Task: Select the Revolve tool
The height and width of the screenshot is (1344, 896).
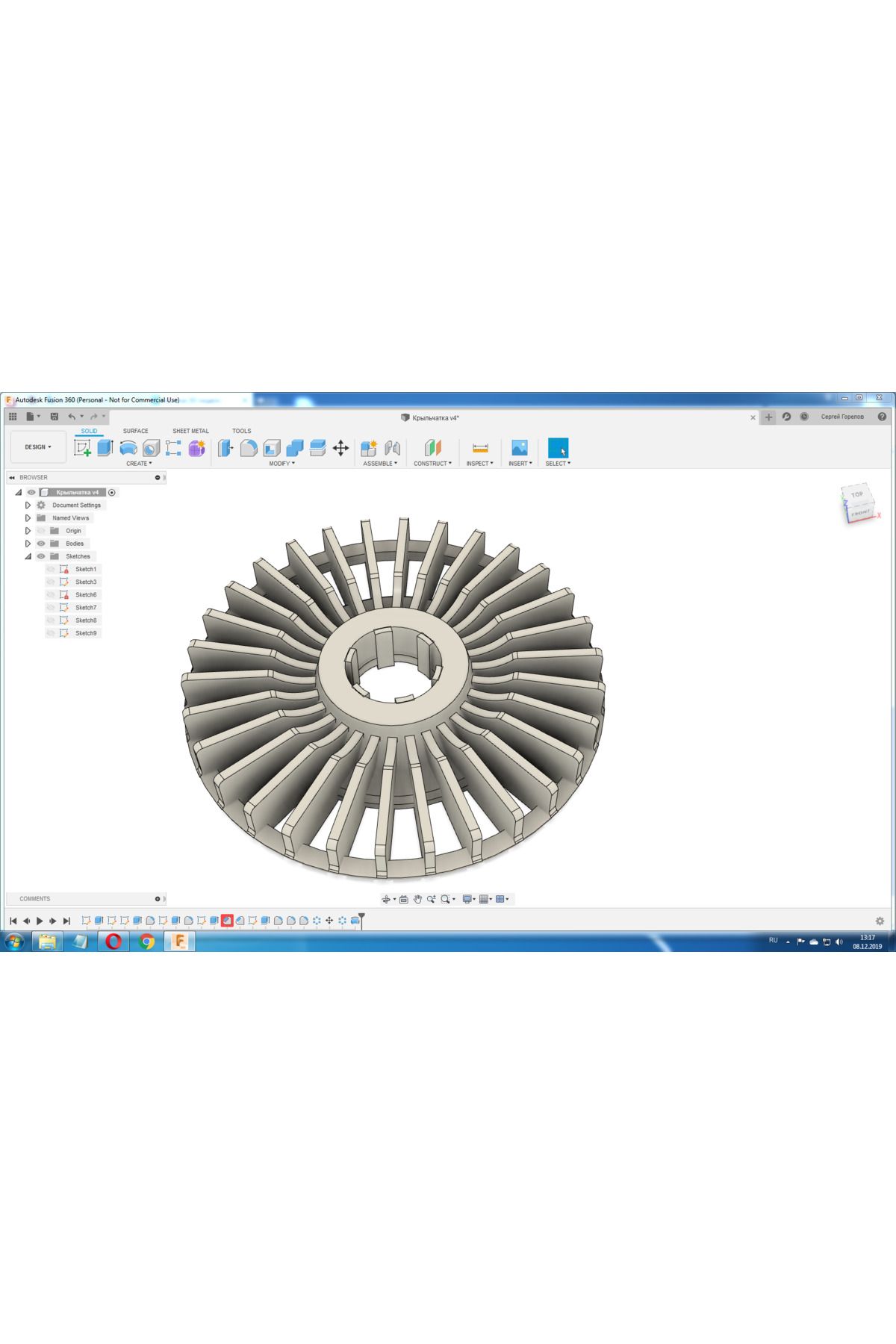Action: point(128,447)
